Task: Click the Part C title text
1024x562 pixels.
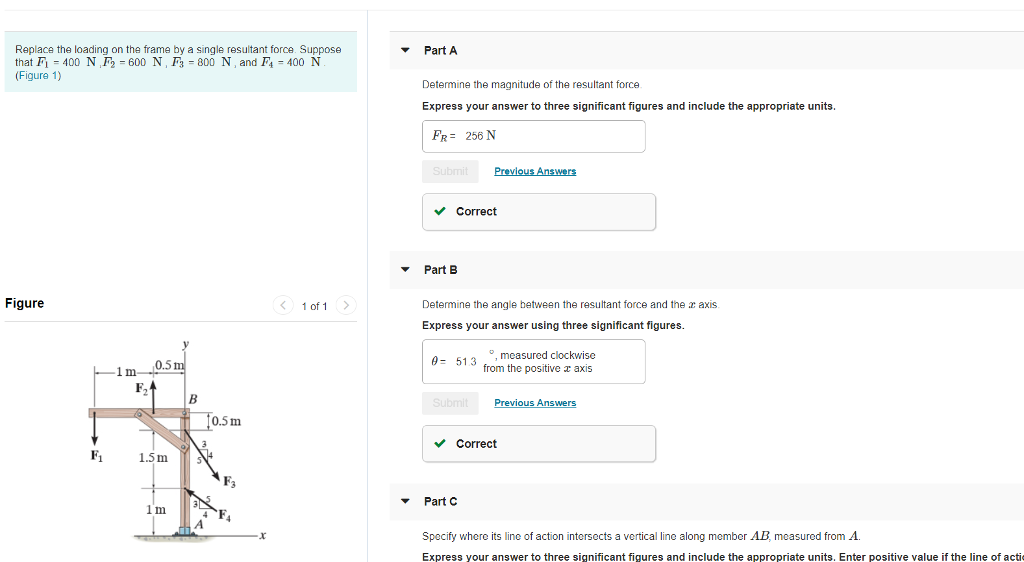Action: pos(440,501)
